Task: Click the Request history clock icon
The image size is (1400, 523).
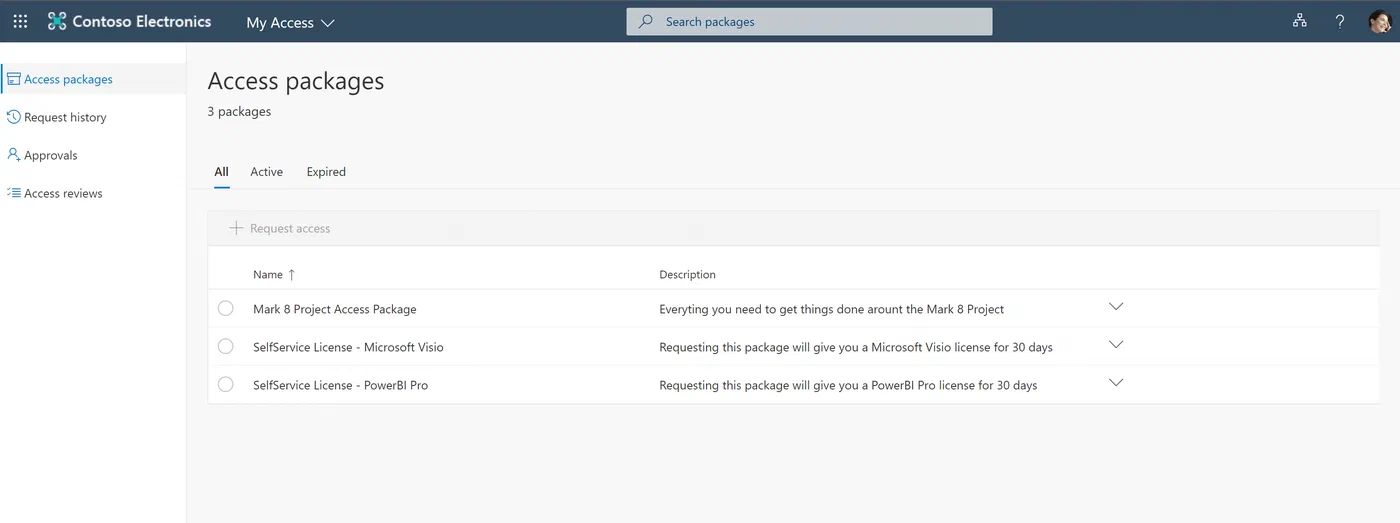Action: click(x=14, y=117)
